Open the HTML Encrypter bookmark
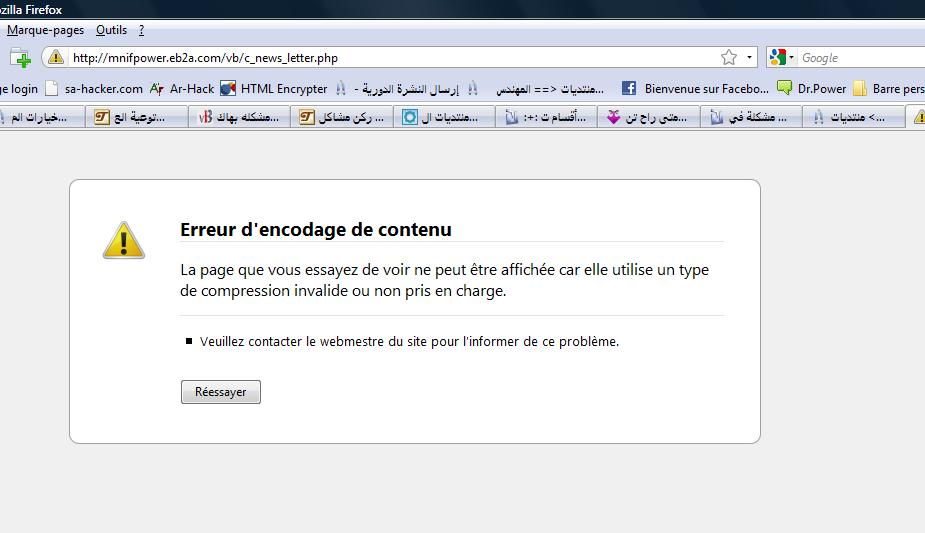Image resolution: width=925 pixels, height=533 pixels. pos(274,89)
